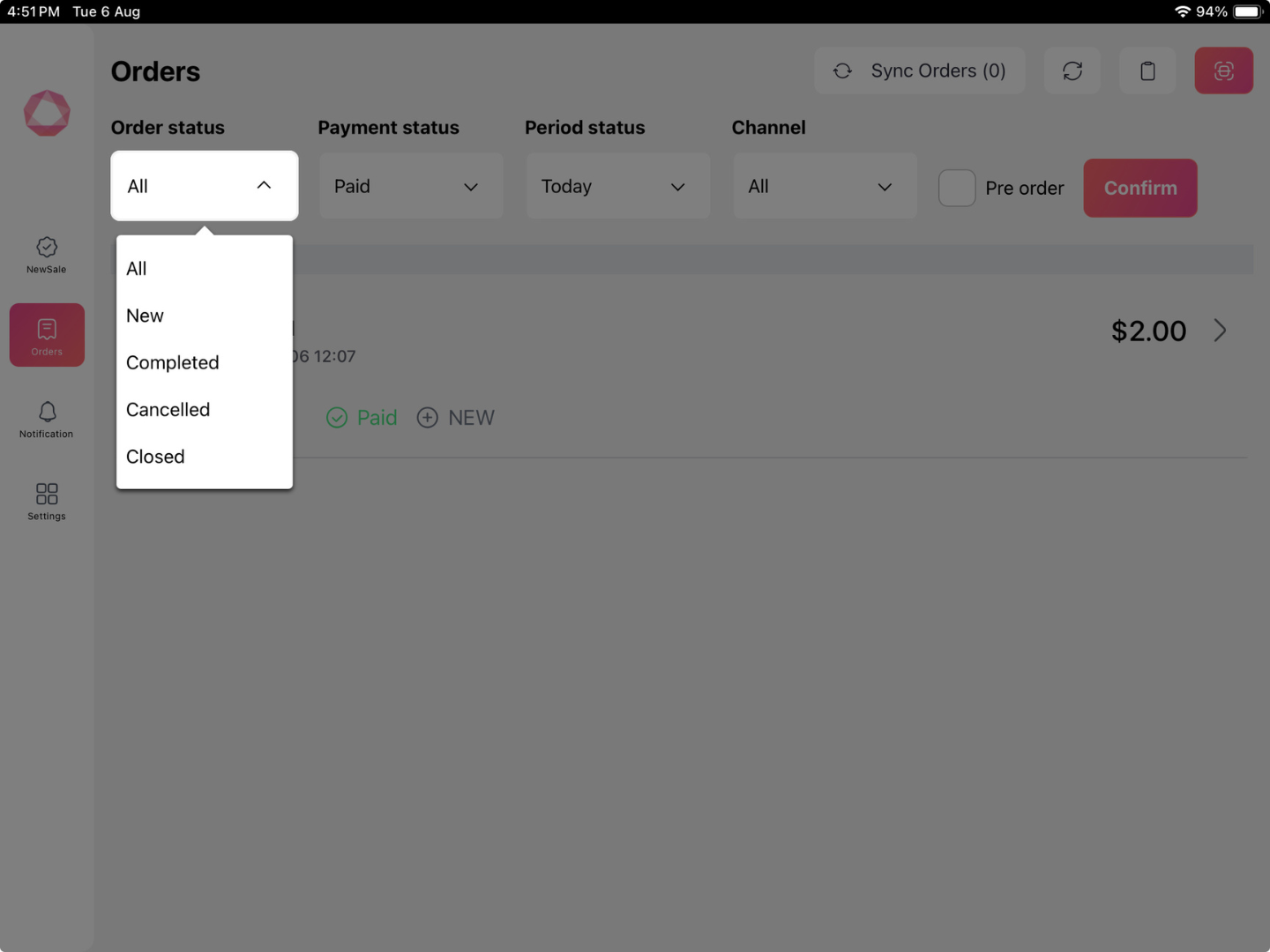Tick the Pre order checkbox
1270x952 pixels.
[956, 188]
